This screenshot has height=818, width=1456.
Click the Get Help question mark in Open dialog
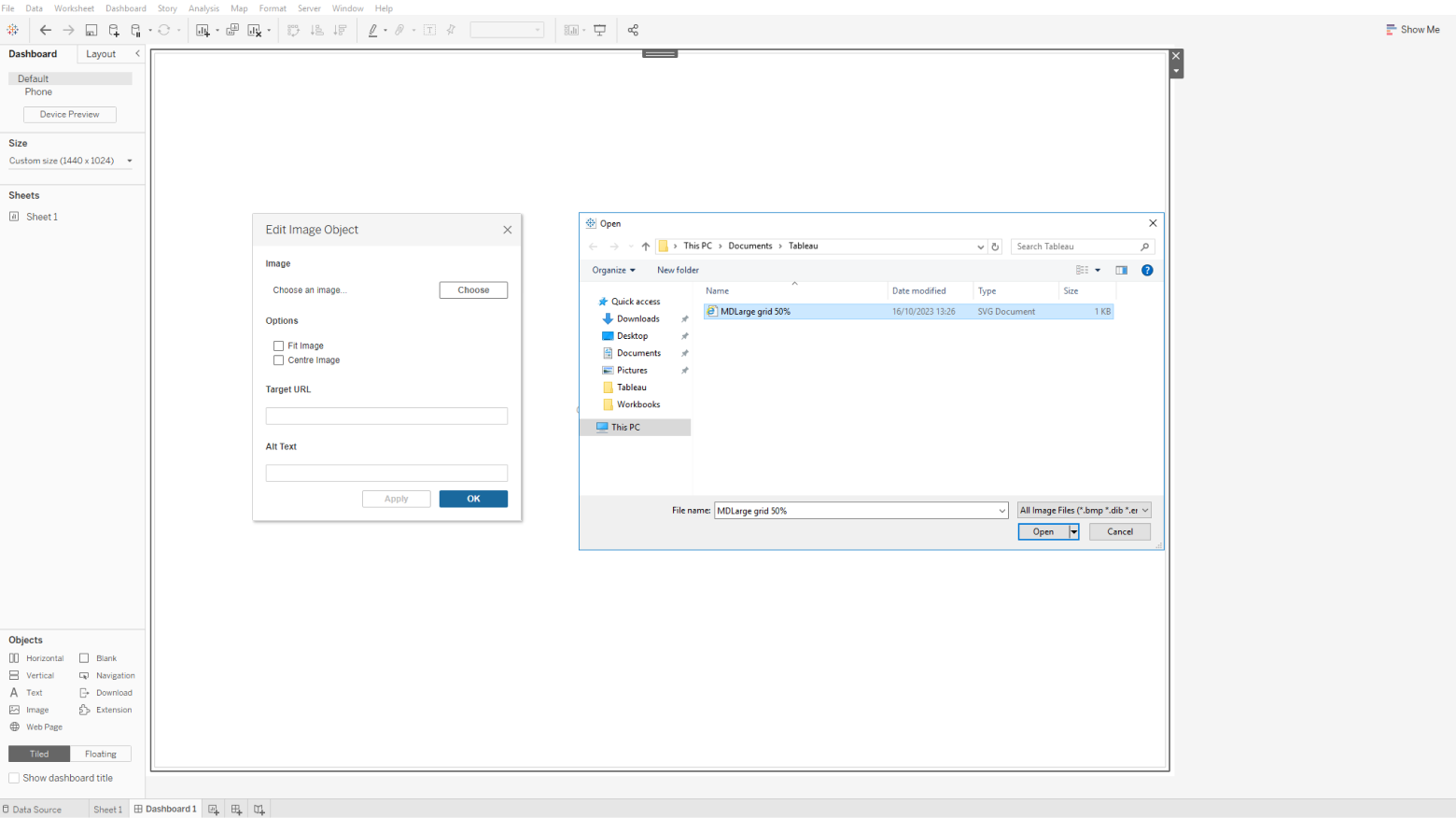(x=1147, y=270)
